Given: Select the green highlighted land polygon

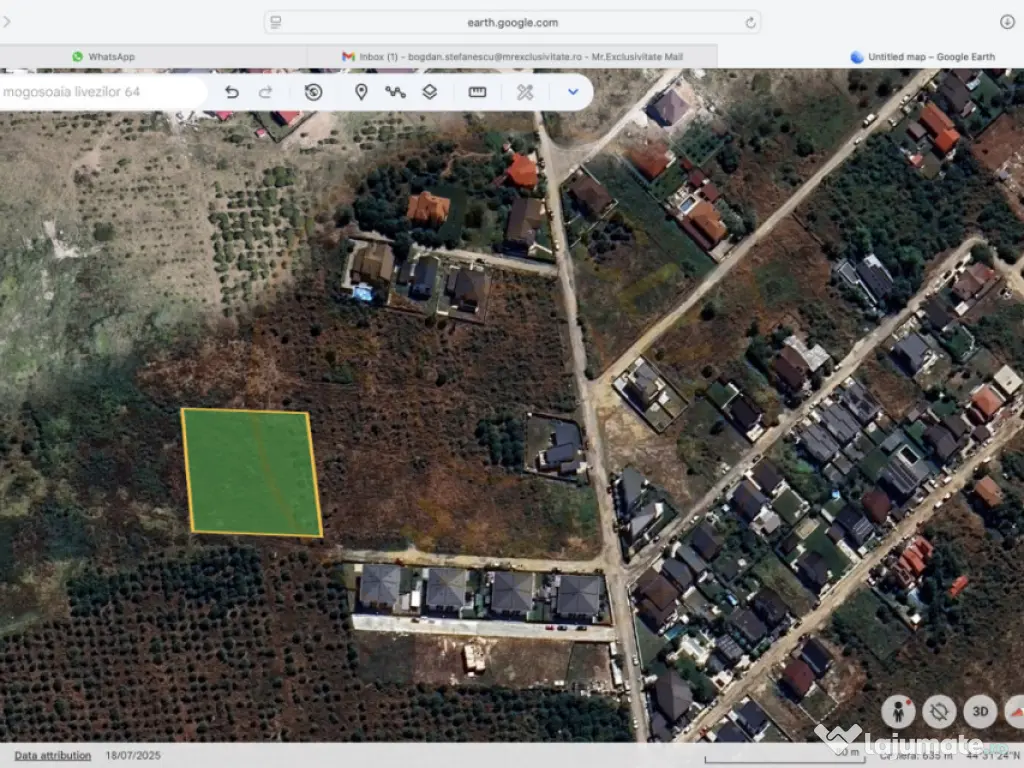Looking at the screenshot, I should click(250, 472).
